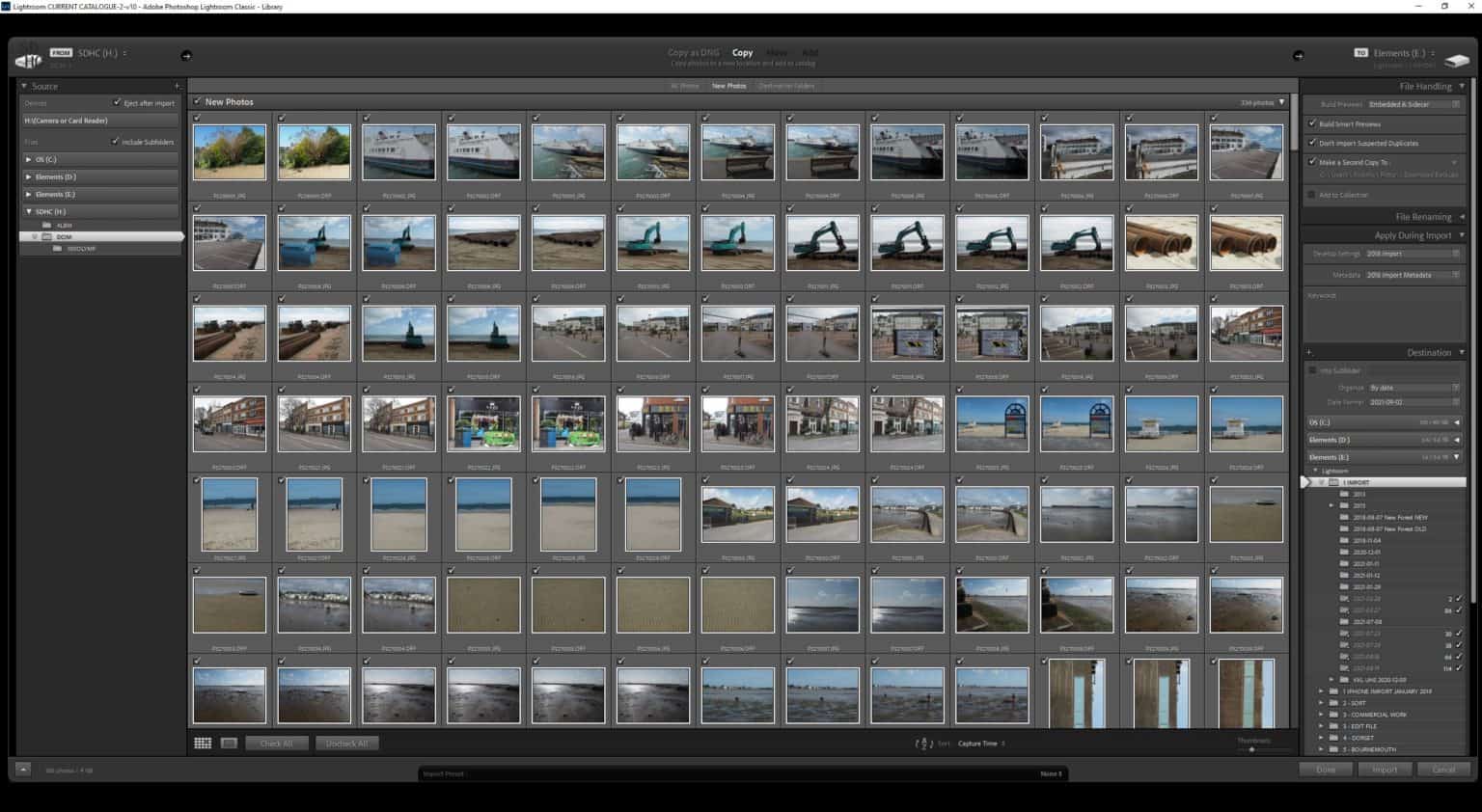1482x812 pixels.
Task: Click the right arrow icon near the destination header
Action: pos(1298,56)
